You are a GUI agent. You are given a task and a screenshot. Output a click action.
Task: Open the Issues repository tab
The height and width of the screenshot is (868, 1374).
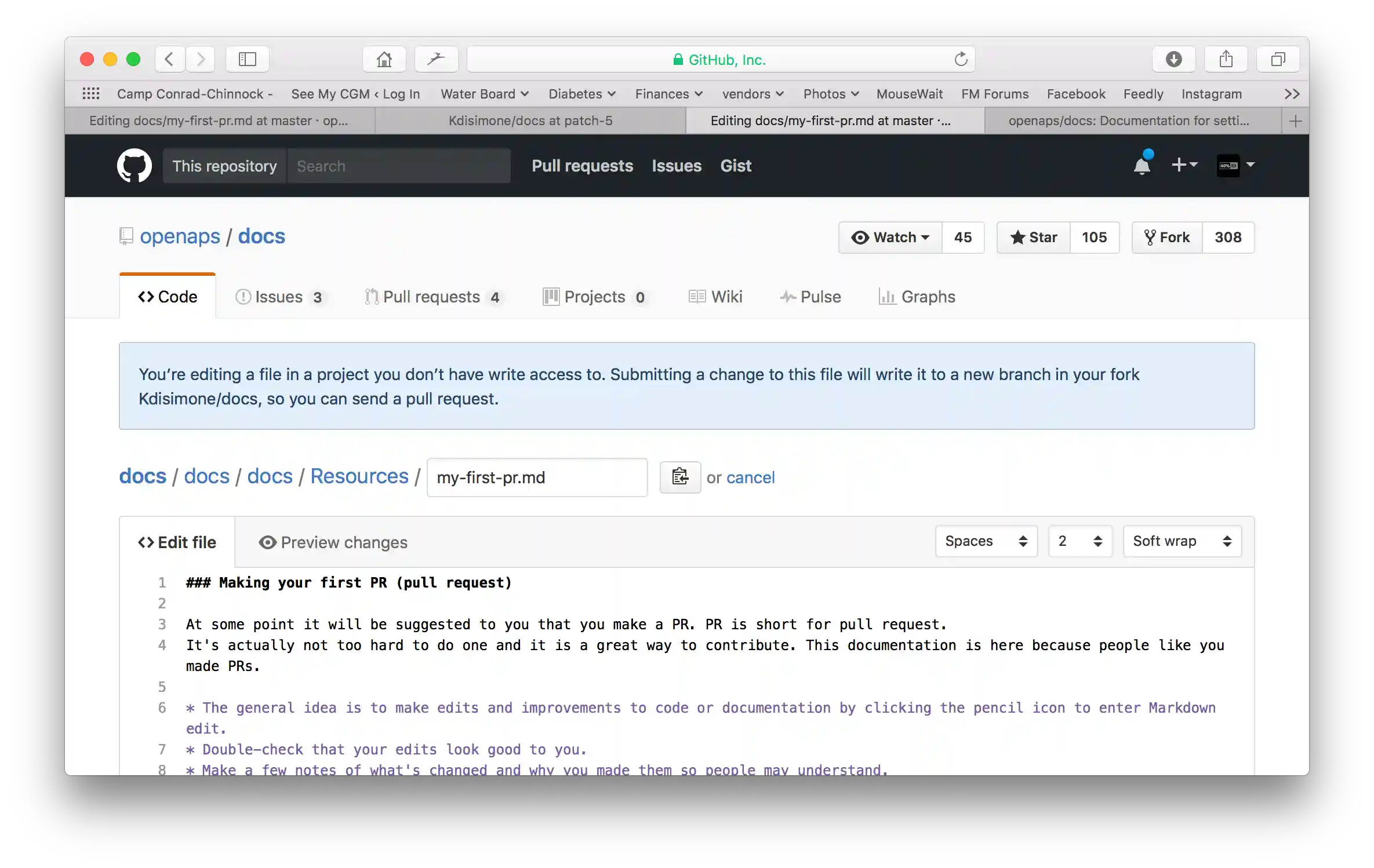click(x=279, y=297)
